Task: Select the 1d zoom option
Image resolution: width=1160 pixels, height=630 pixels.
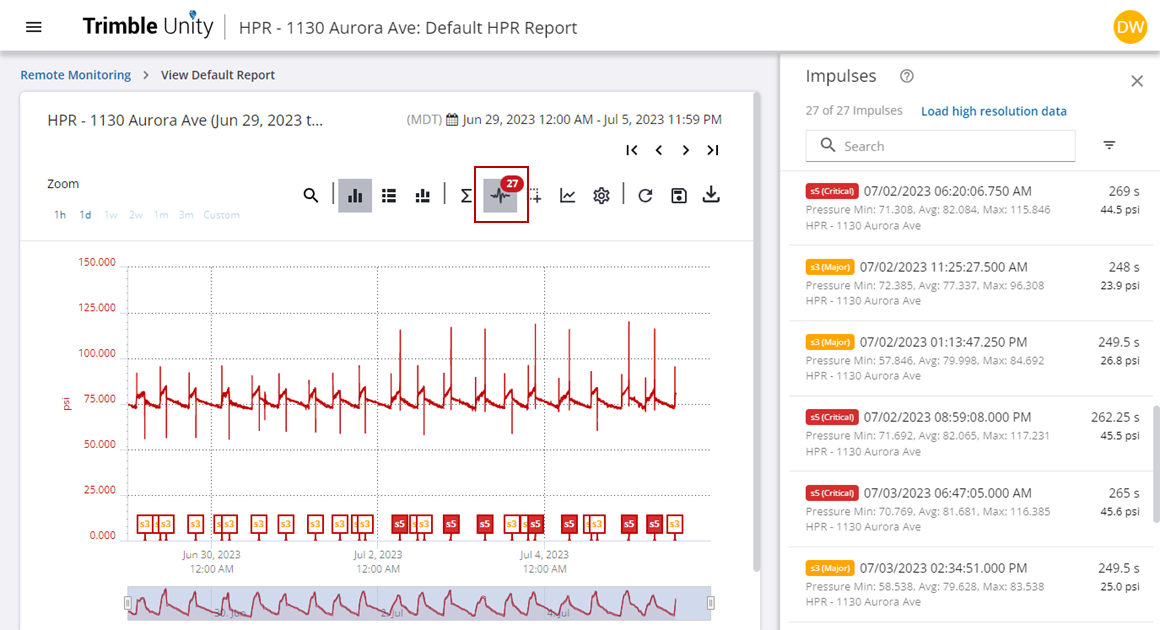Action: (x=86, y=215)
